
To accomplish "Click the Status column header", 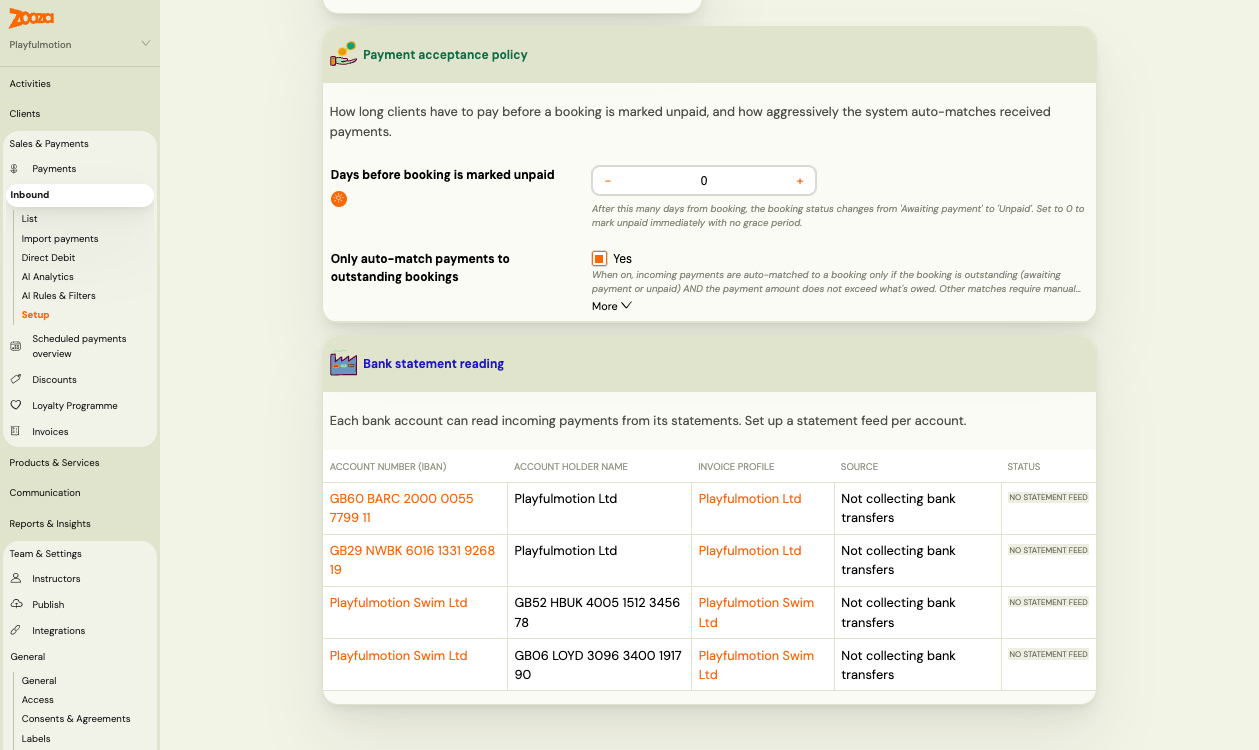I will point(1024,467).
